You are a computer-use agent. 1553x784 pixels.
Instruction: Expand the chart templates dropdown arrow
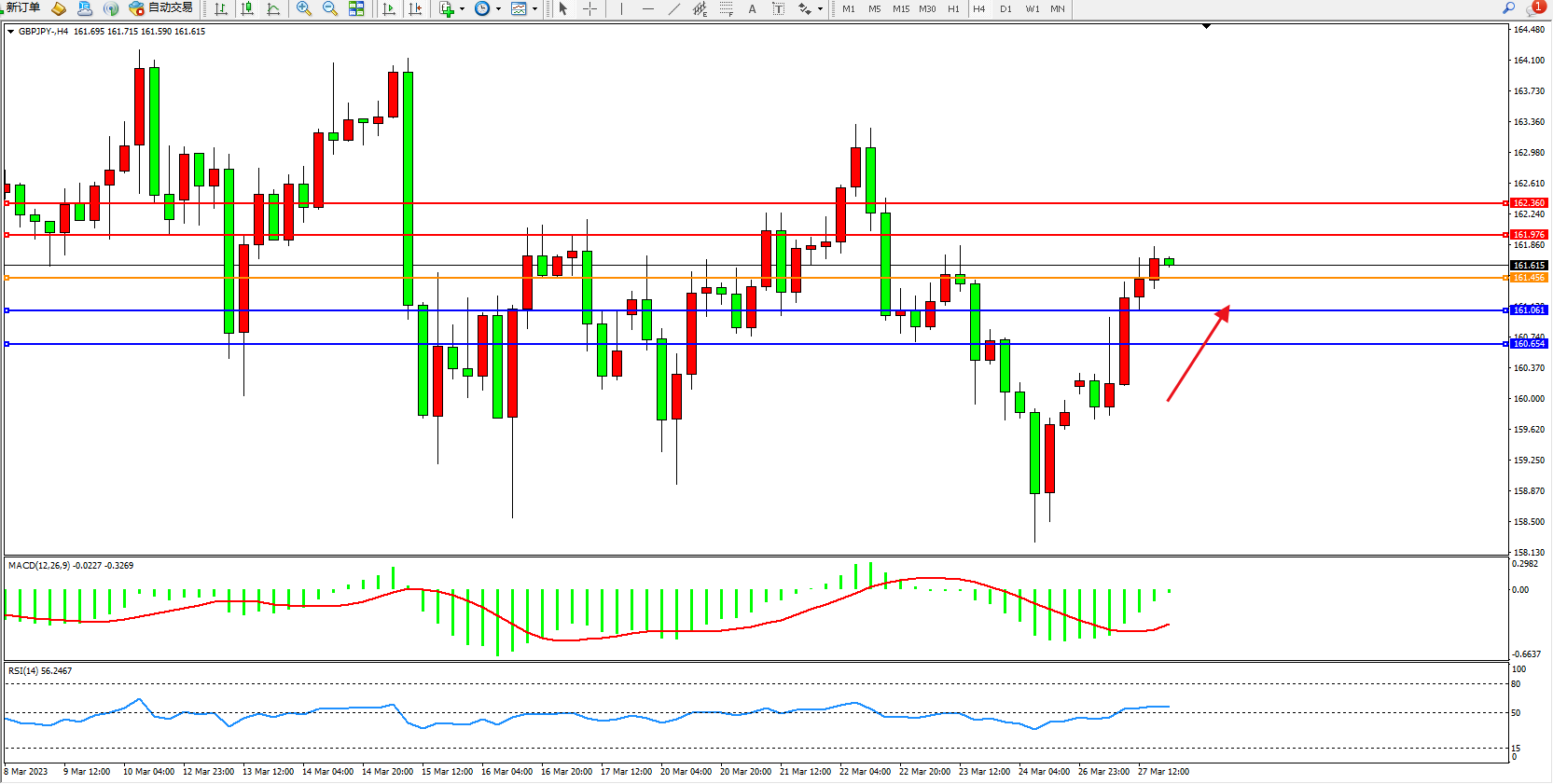534,9
